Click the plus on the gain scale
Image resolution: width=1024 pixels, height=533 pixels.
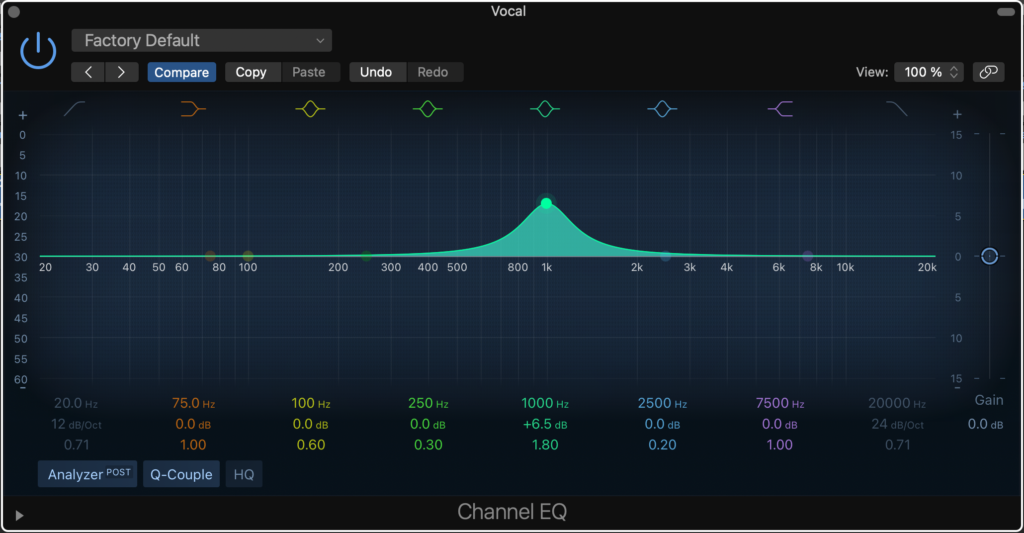click(x=957, y=114)
